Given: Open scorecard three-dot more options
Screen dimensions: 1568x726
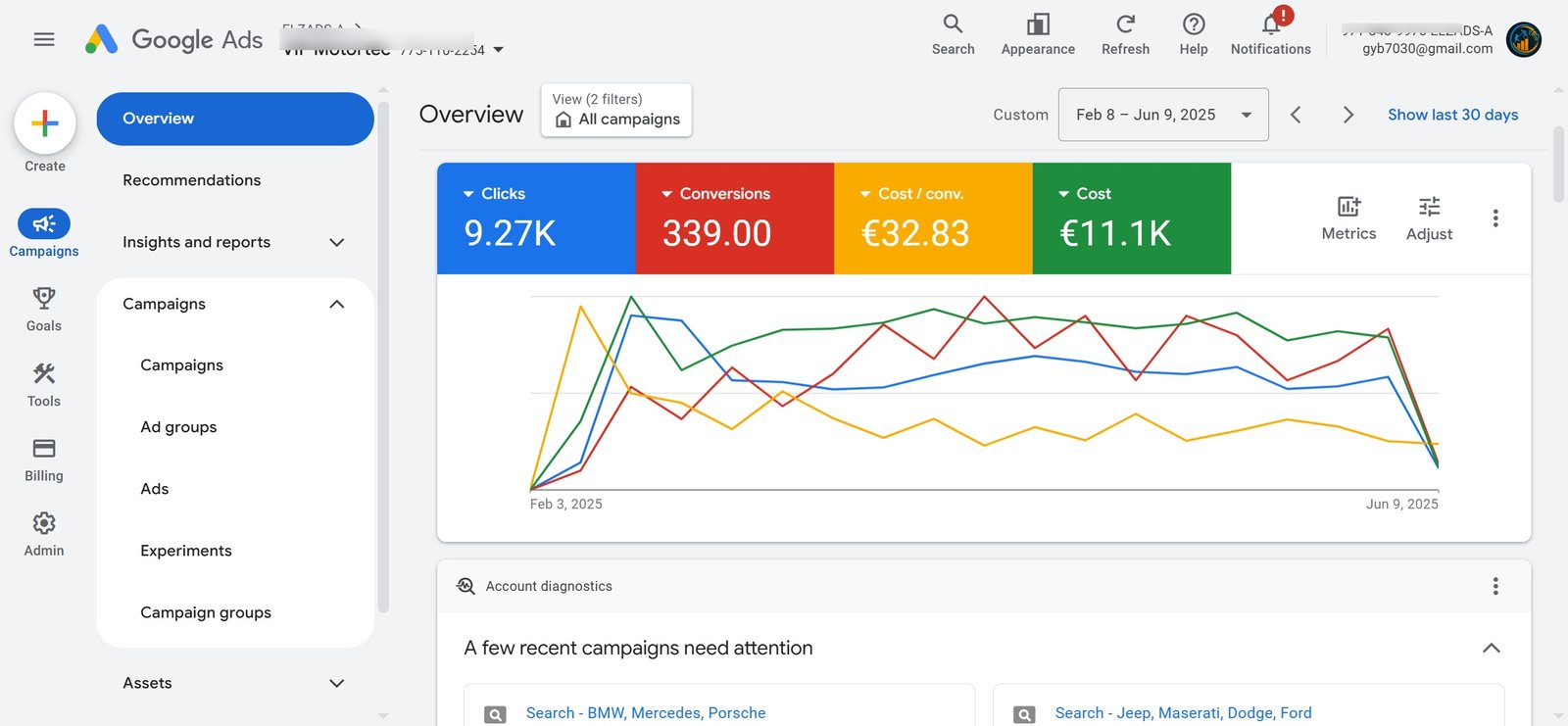Looking at the screenshot, I should click(1495, 218).
